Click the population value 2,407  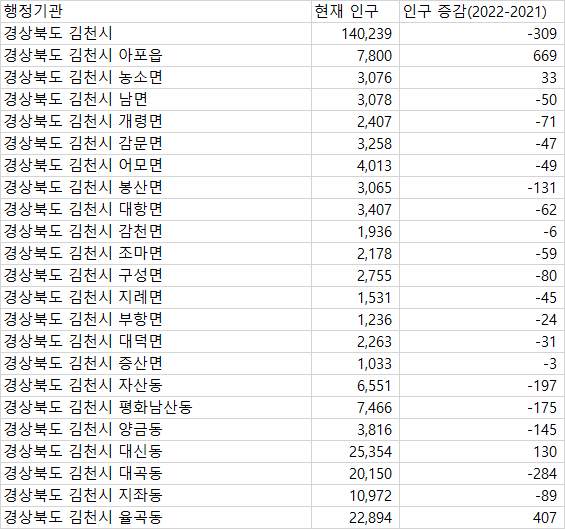(374, 122)
